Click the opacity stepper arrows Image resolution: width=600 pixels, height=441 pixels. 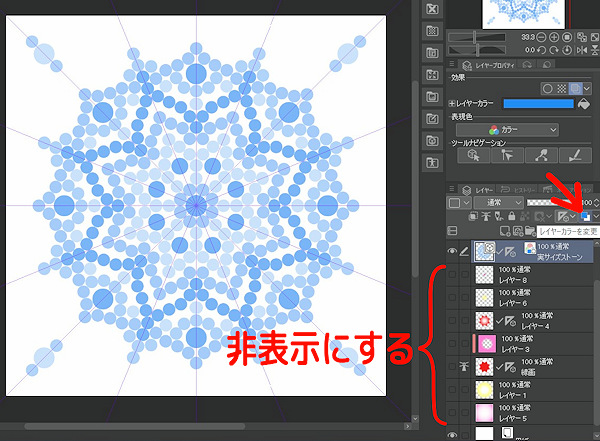[596, 203]
